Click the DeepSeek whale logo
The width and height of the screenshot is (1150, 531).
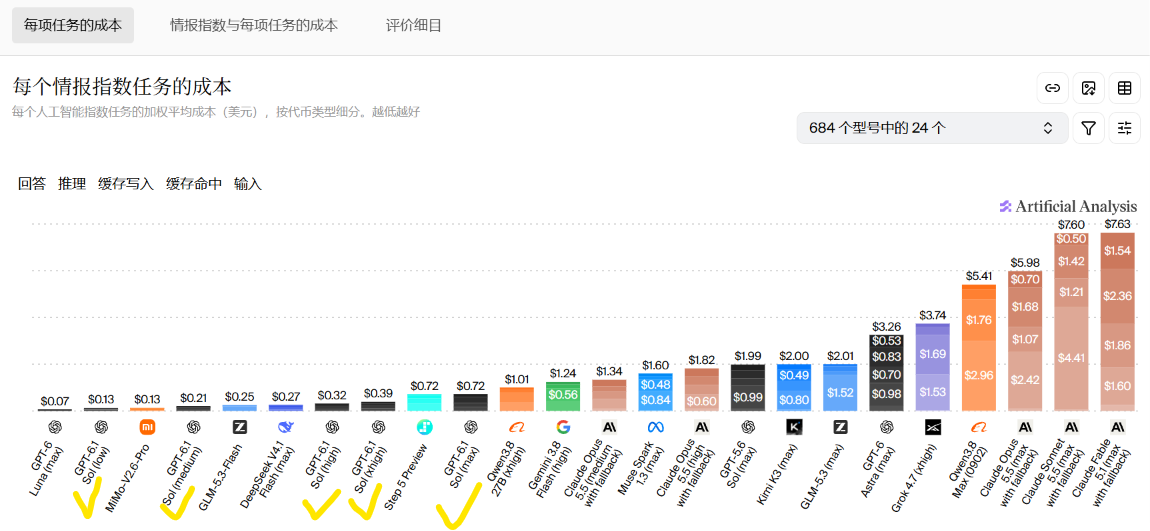click(x=285, y=427)
